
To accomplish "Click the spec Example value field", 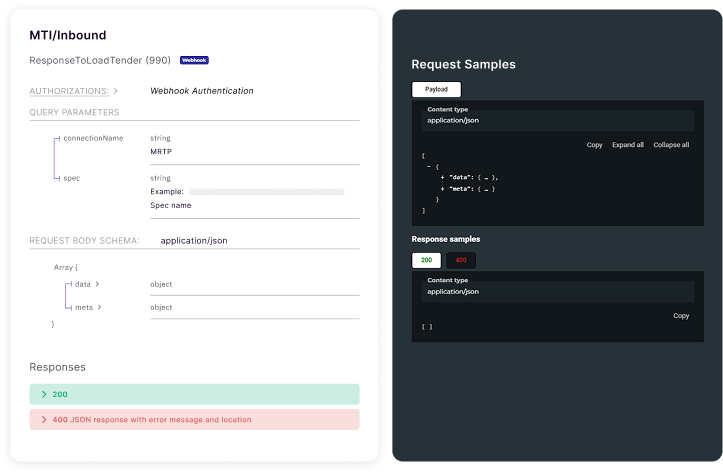I will pyautogui.click(x=267, y=191).
